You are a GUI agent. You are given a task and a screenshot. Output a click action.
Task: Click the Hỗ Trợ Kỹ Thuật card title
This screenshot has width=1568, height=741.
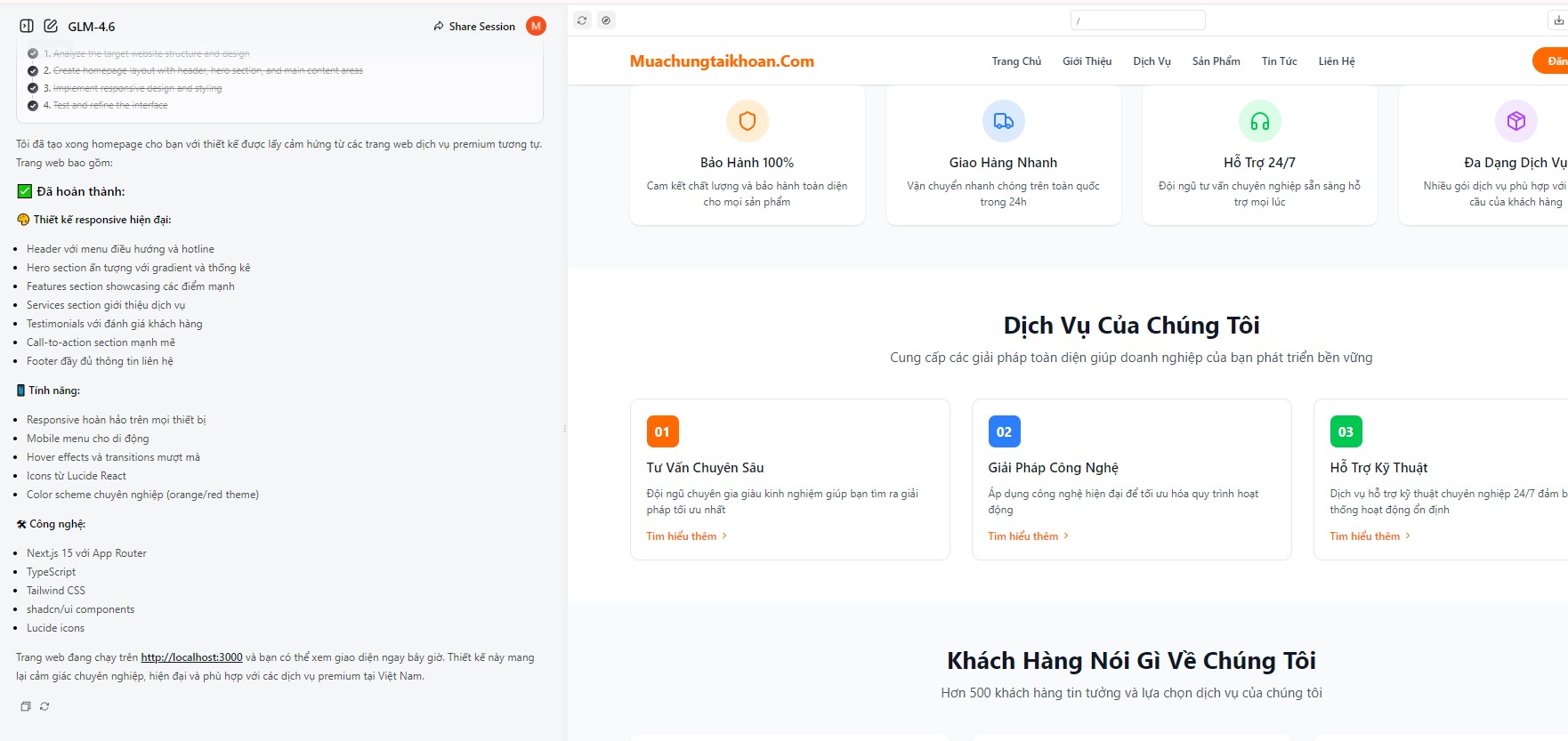point(1378,468)
